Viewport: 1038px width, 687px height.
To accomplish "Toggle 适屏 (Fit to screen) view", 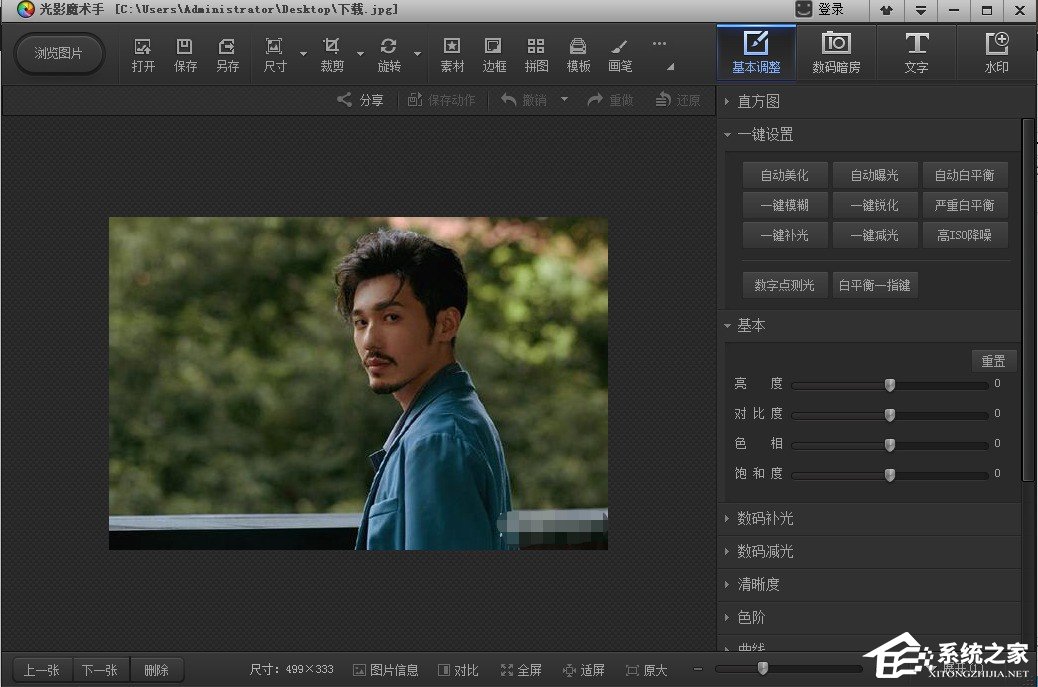I will pyautogui.click(x=584, y=670).
